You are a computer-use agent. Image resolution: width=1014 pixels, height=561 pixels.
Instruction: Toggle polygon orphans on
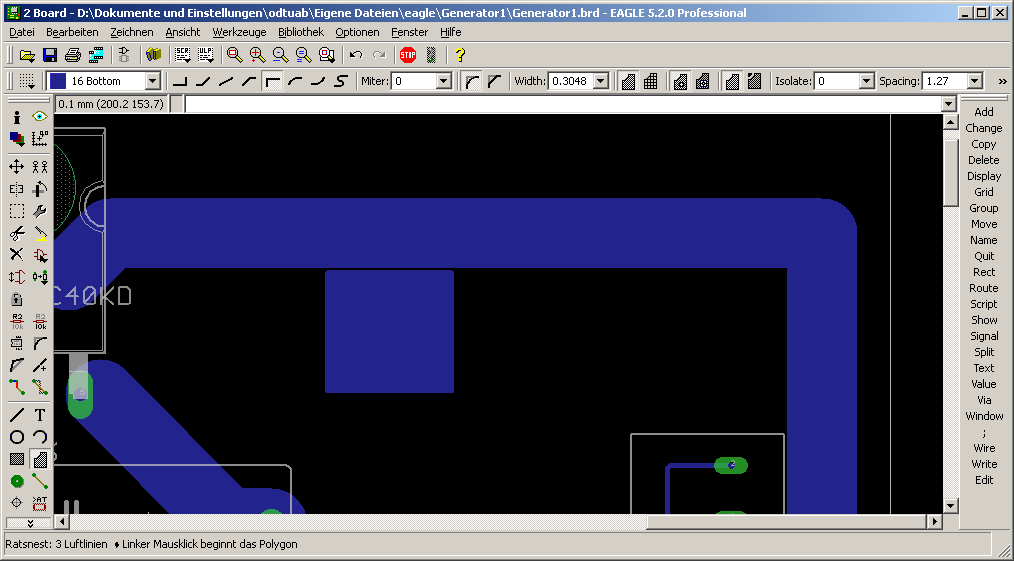point(754,81)
